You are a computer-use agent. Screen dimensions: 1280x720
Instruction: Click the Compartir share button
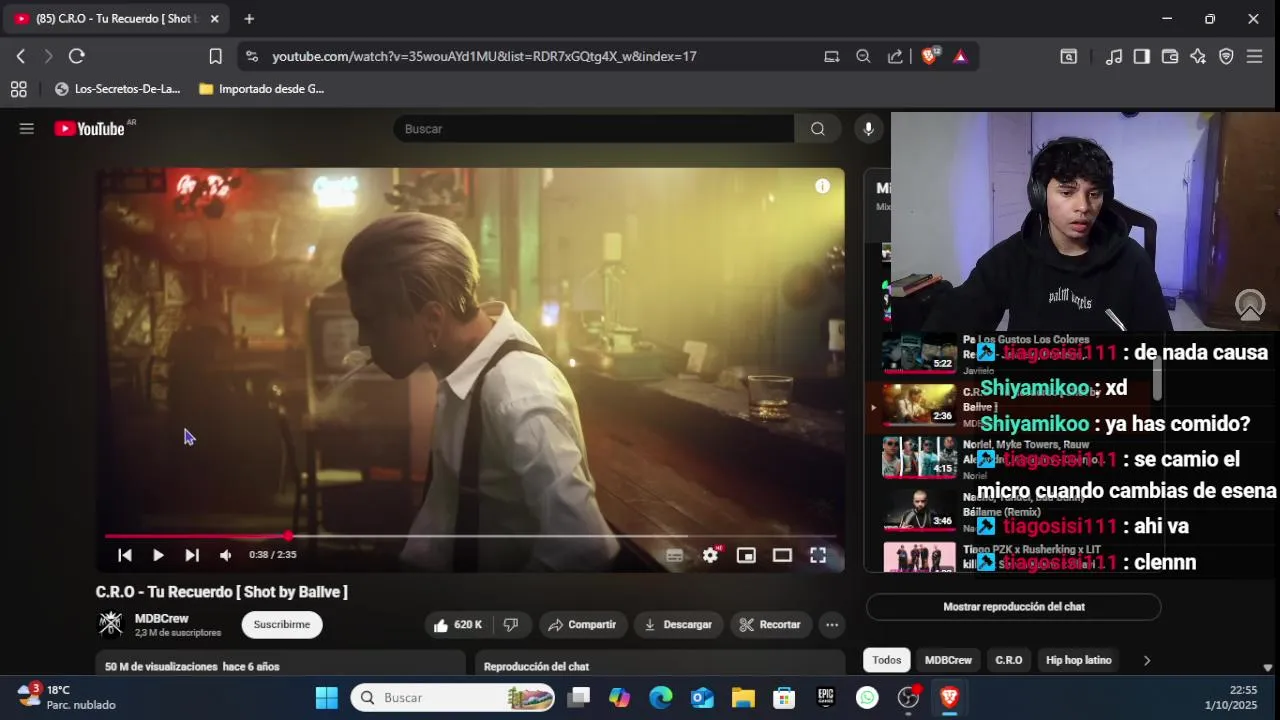pyautogui.click(x=582, y=624)
